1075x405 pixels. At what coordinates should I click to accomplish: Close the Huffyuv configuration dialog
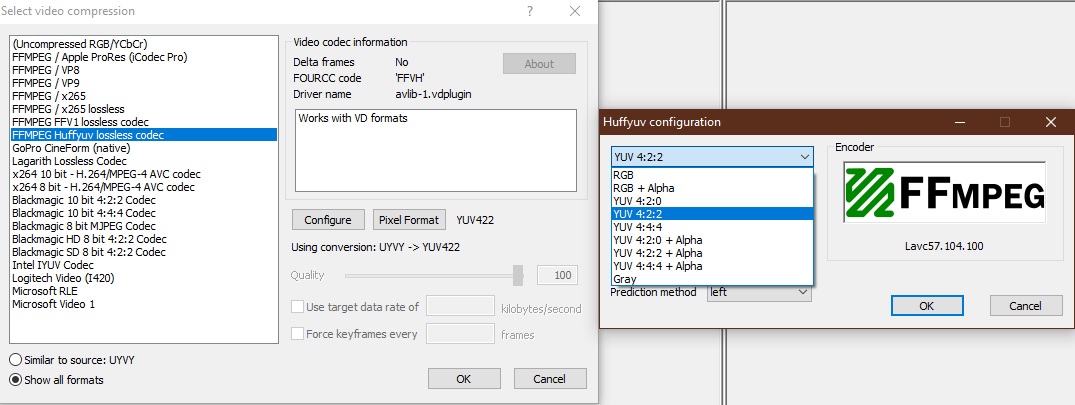pos(1050,122)
